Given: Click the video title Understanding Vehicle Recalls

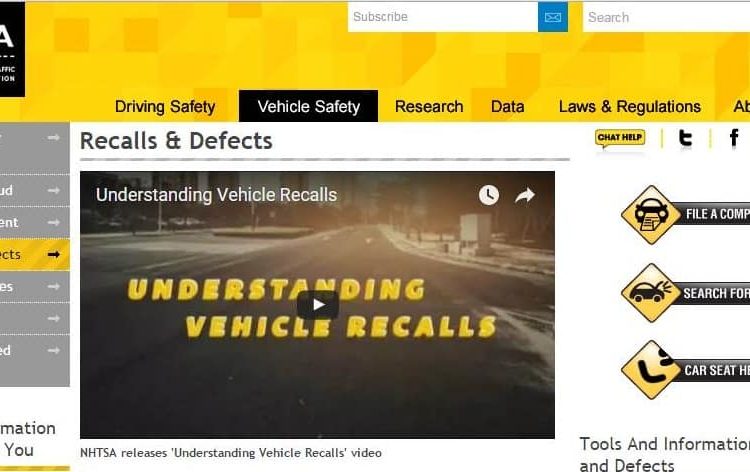Looking at the screenshot, I should (x=216, y=195).
